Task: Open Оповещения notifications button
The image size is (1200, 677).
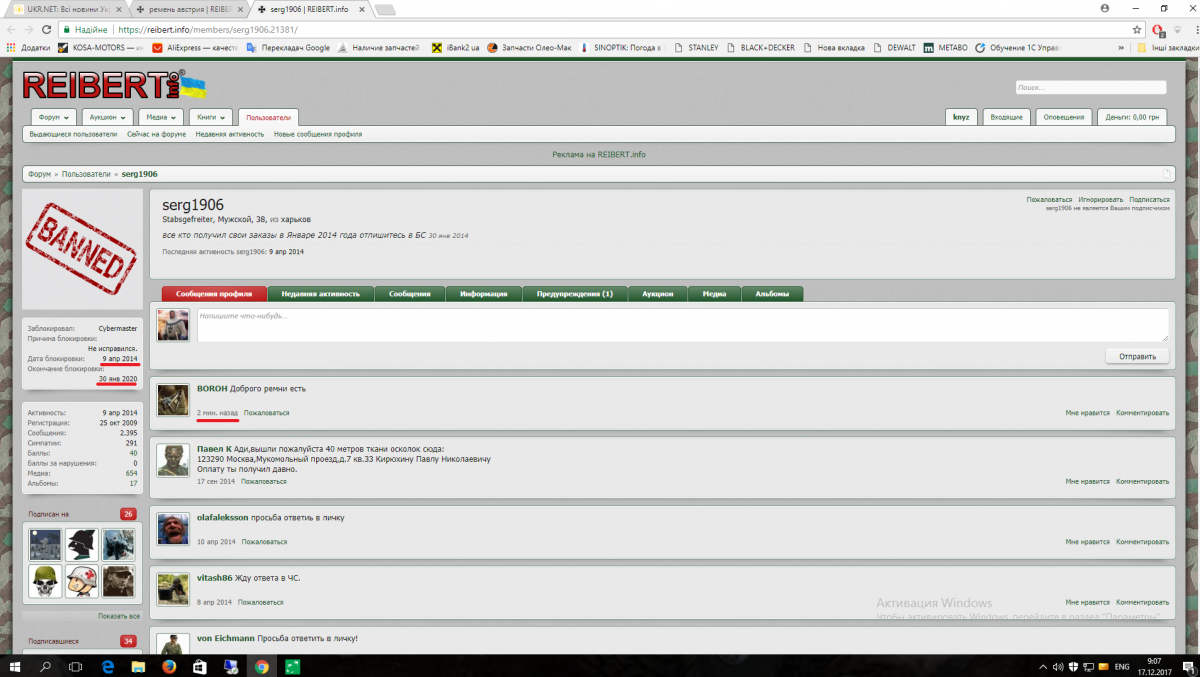Action: pyautogui.click(x=1064, y=117)
